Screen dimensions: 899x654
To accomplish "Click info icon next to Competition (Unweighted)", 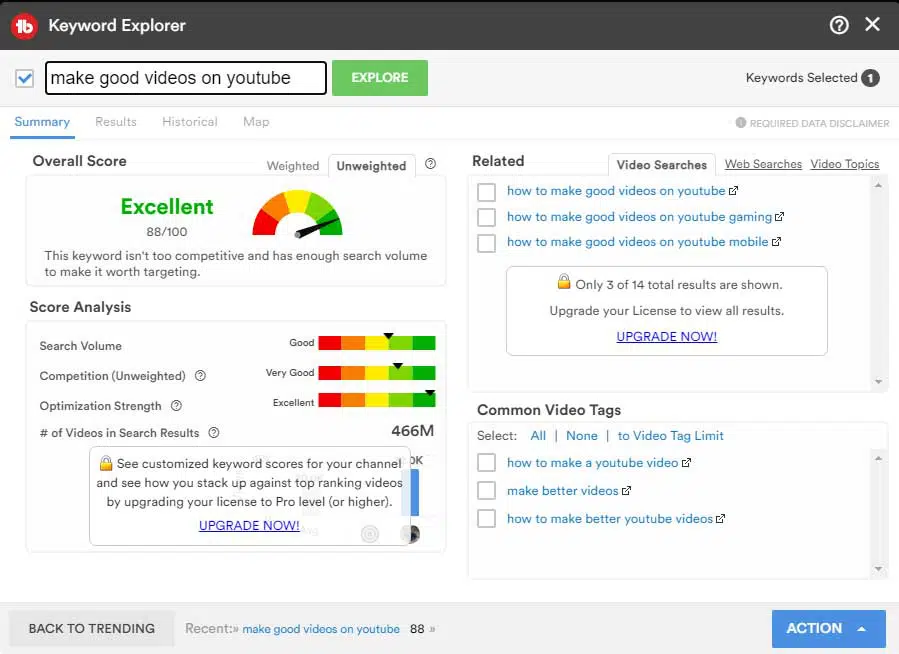I will [x=200, y=376].
